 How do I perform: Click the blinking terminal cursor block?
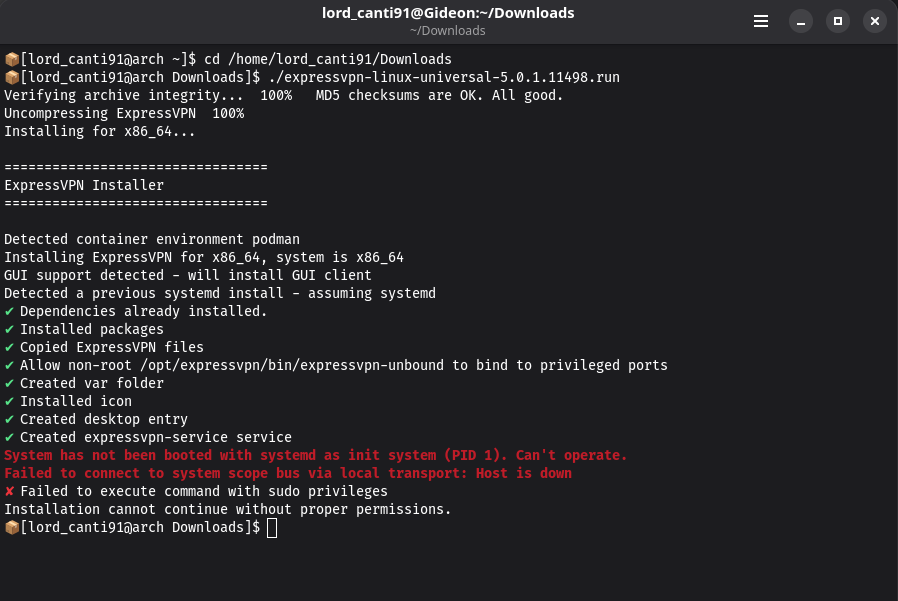(x=270, y=527)
